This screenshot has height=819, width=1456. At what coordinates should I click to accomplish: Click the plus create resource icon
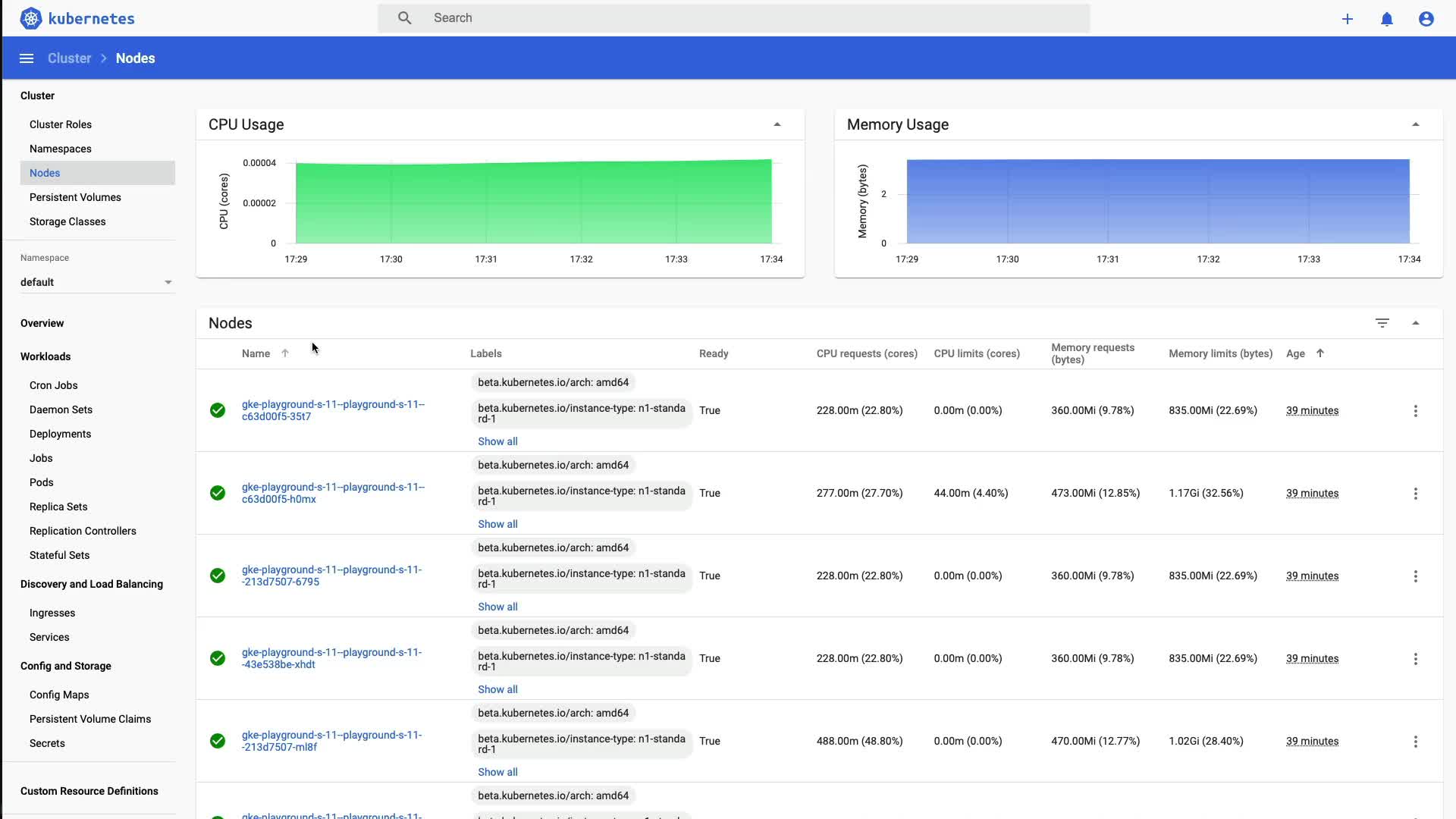pyautogui.click(x=1347, y=19)
